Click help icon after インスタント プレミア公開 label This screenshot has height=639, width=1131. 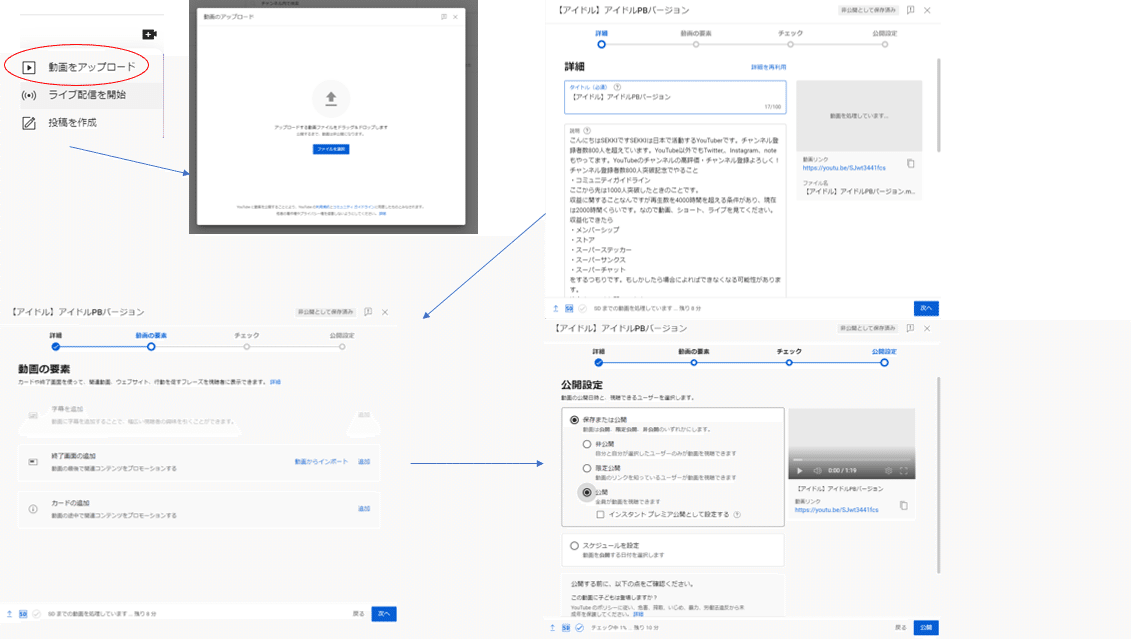coord(737,515)
